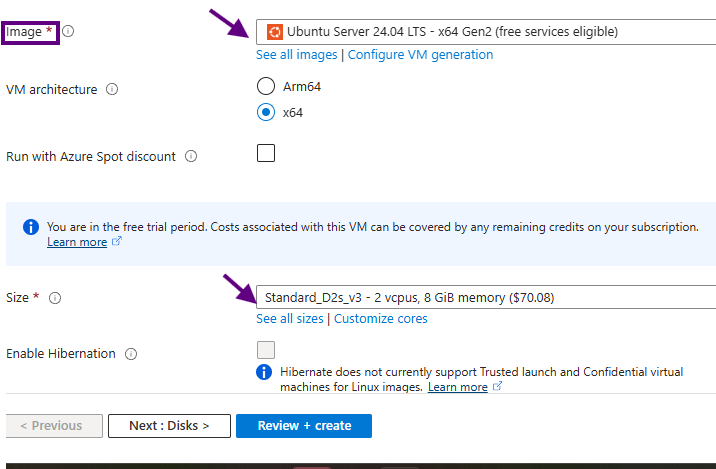
Task: Click the free trial banner info icon
Action: (31, 227)
